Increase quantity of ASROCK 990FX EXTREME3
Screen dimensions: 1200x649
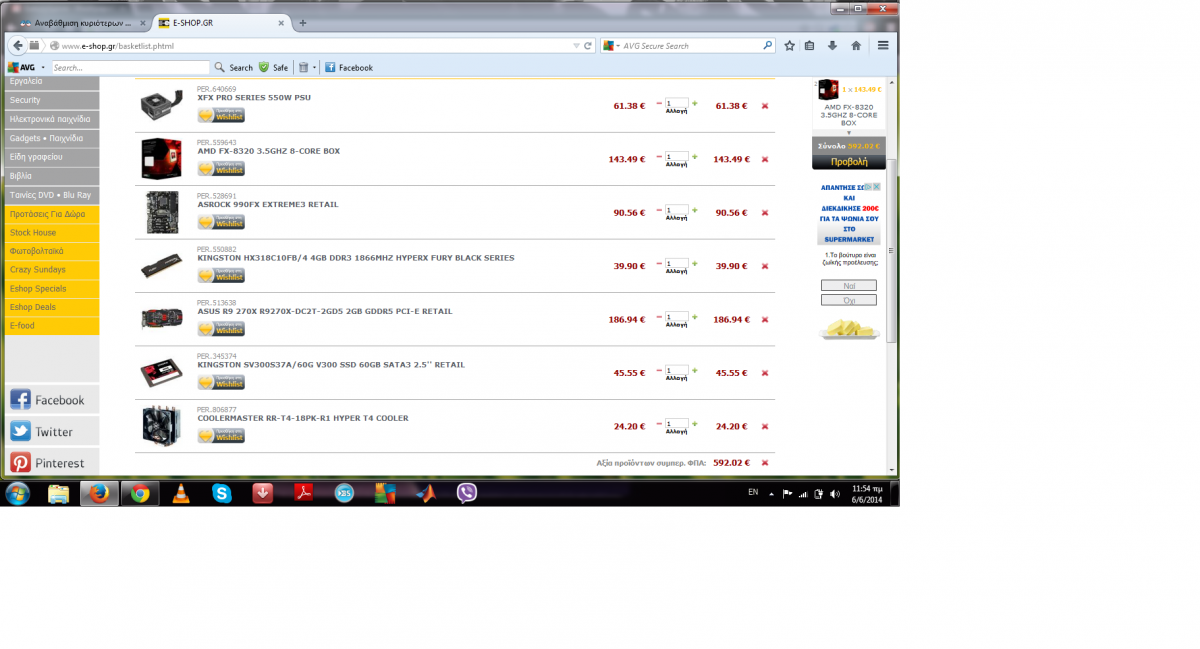coord(695,210)
